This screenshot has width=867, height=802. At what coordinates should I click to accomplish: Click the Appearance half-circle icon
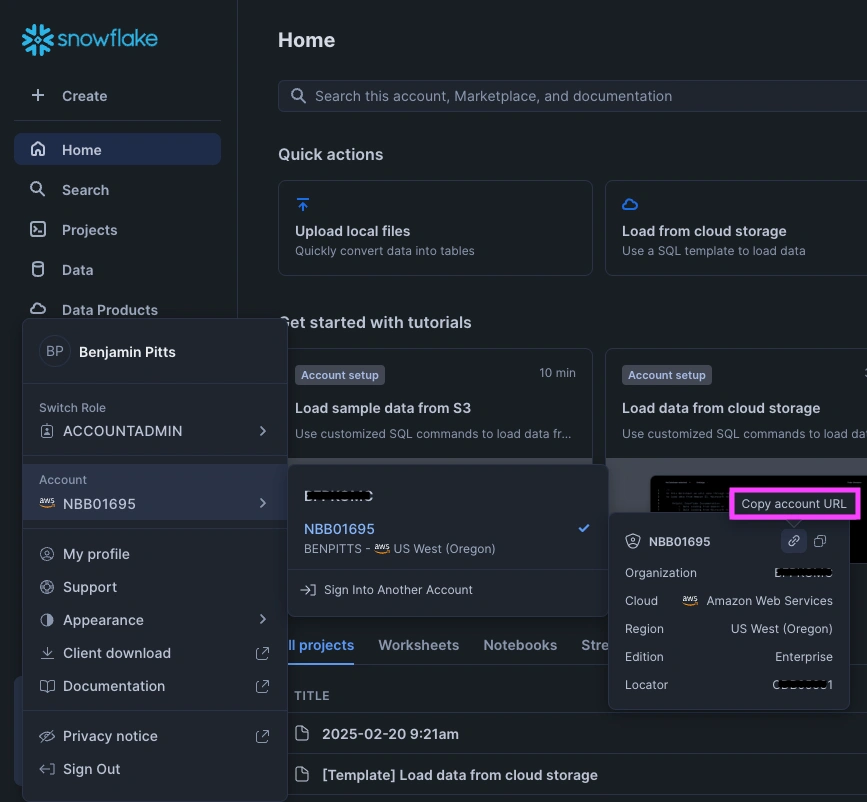pos(47,620)
